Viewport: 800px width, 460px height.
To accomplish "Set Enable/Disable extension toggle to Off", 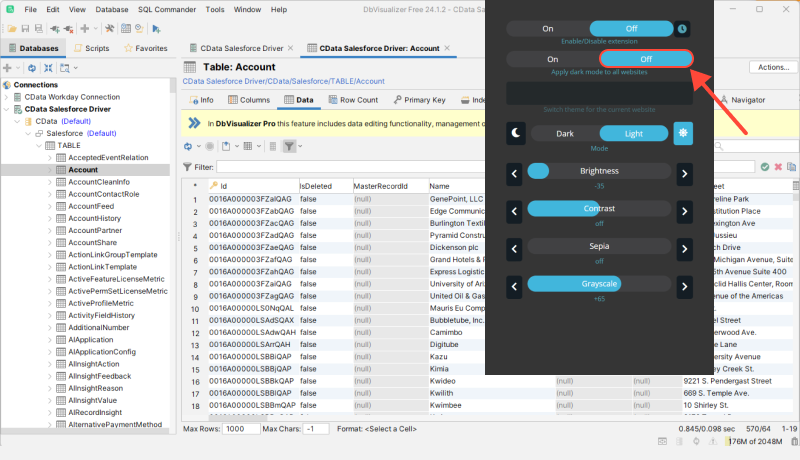I will [x=631, y=29].
